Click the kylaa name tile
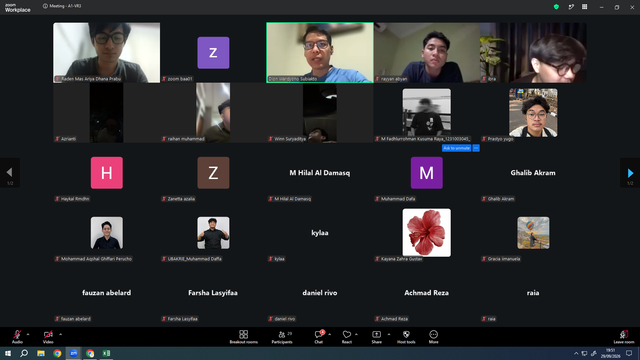640x360 pixels. pyautogui.click(x=320, y=233)
